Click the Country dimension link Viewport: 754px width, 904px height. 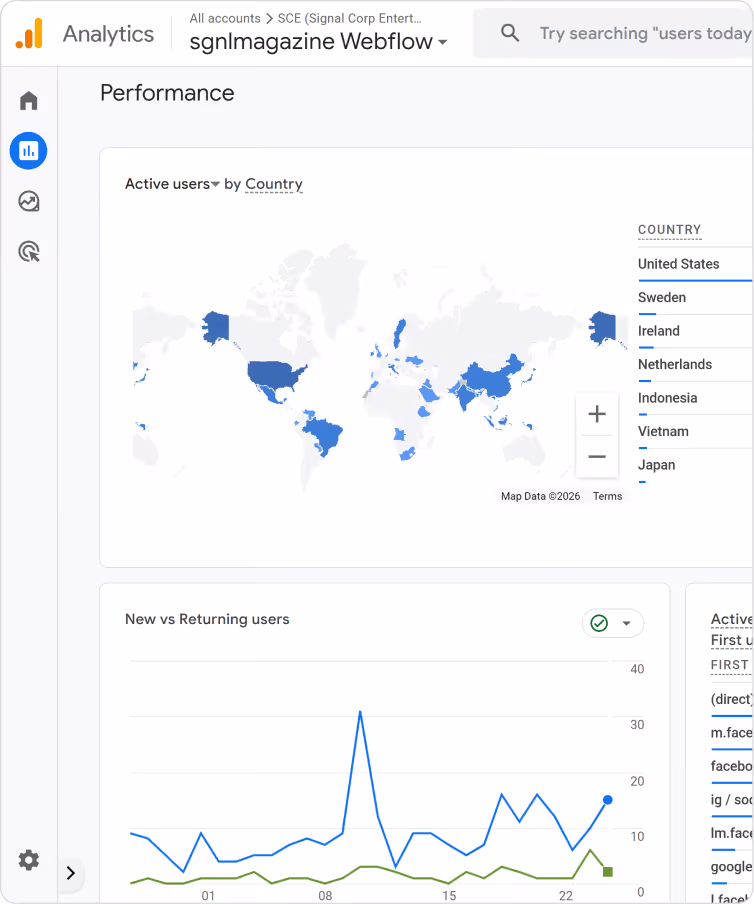[273, 184]
